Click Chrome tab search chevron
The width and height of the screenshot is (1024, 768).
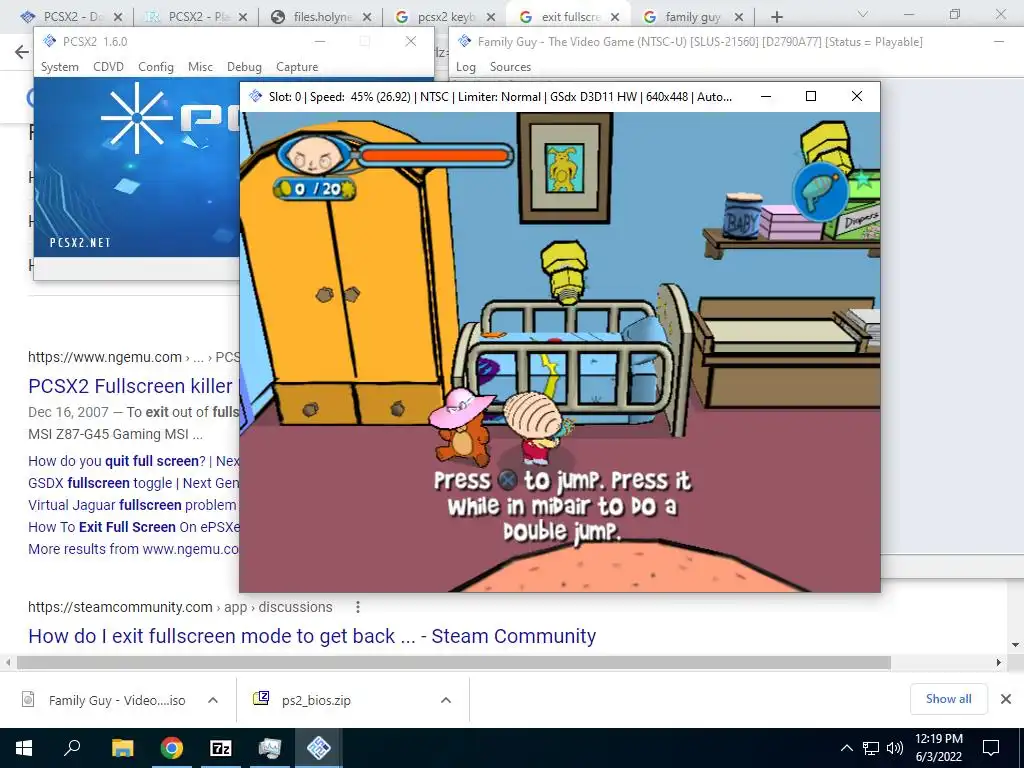tap(862, 14)
